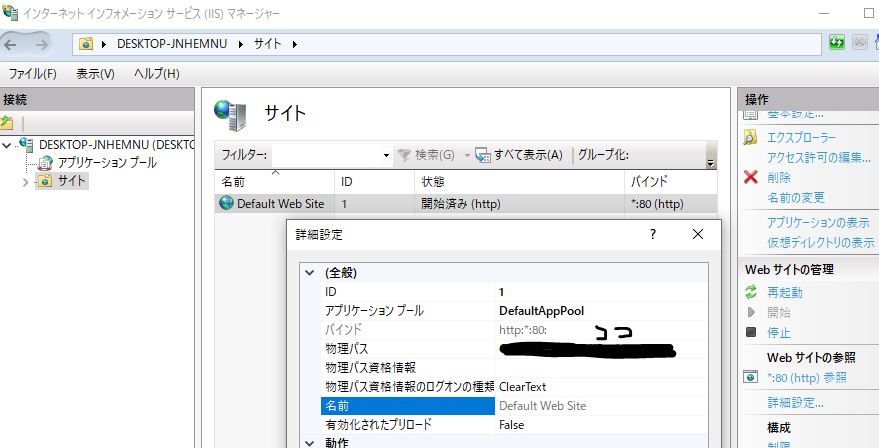
Task: Click the *:80 (http) 参照 link
Action: click(806, 377)
